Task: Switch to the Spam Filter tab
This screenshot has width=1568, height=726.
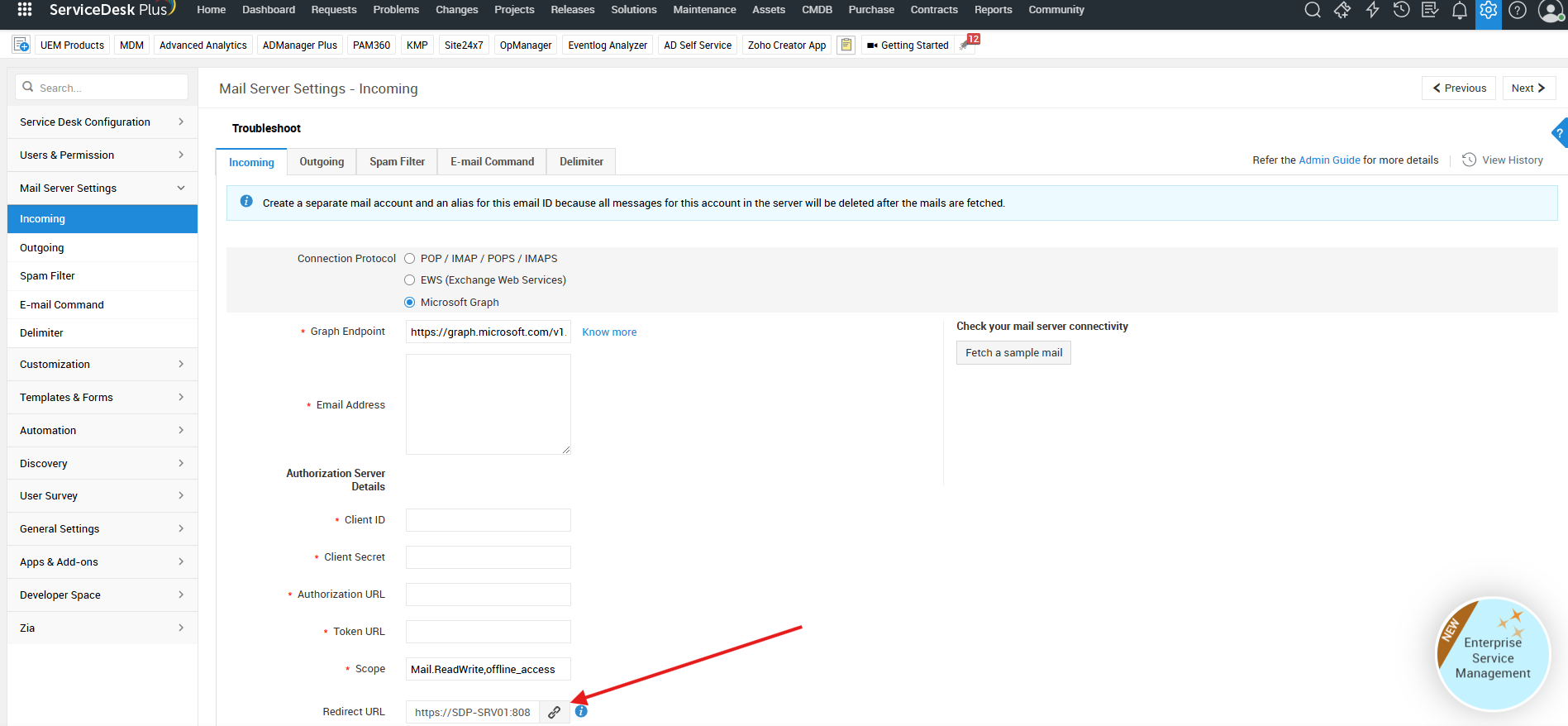Action: coord(397,162)
